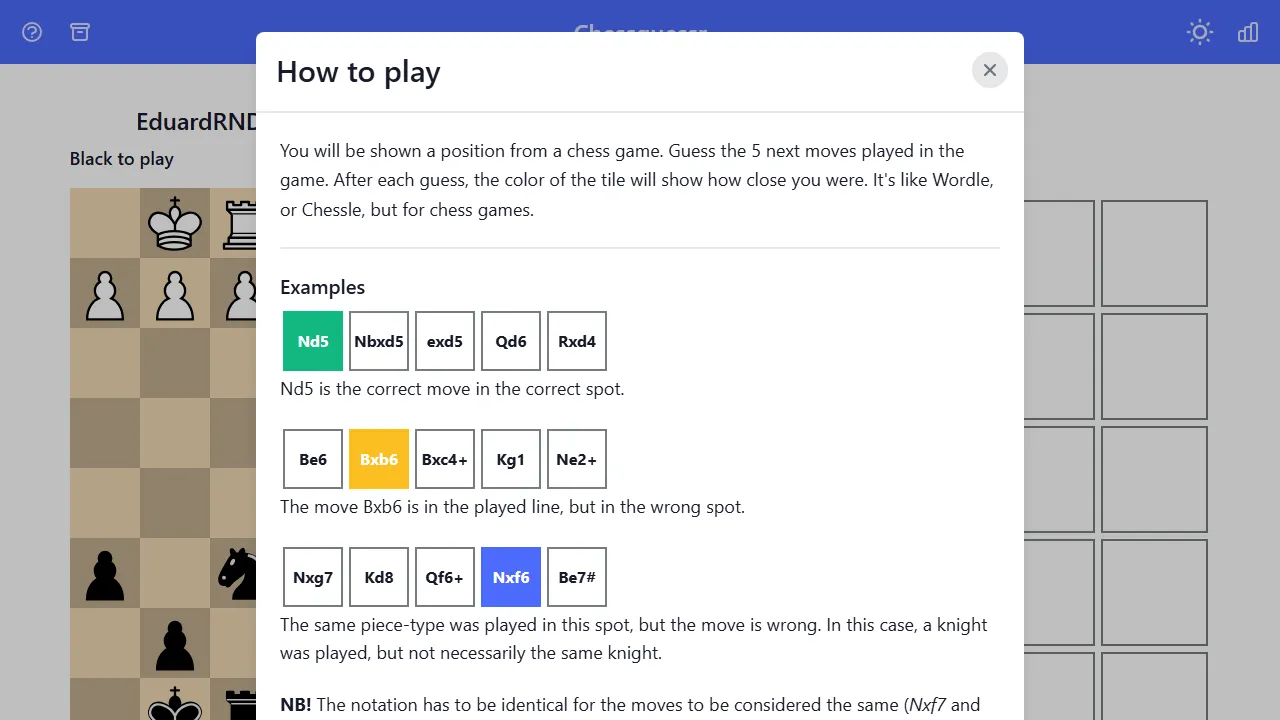Click the green Nd5 example tile
The height and width of the screenshot is (720, 1280).
point(312,341)
